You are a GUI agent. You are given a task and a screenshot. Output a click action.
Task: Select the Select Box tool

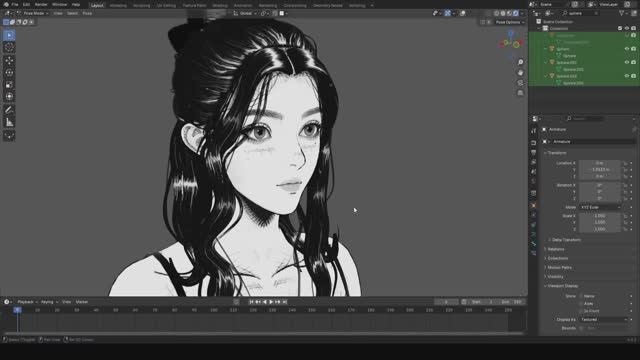click(9, 36)
